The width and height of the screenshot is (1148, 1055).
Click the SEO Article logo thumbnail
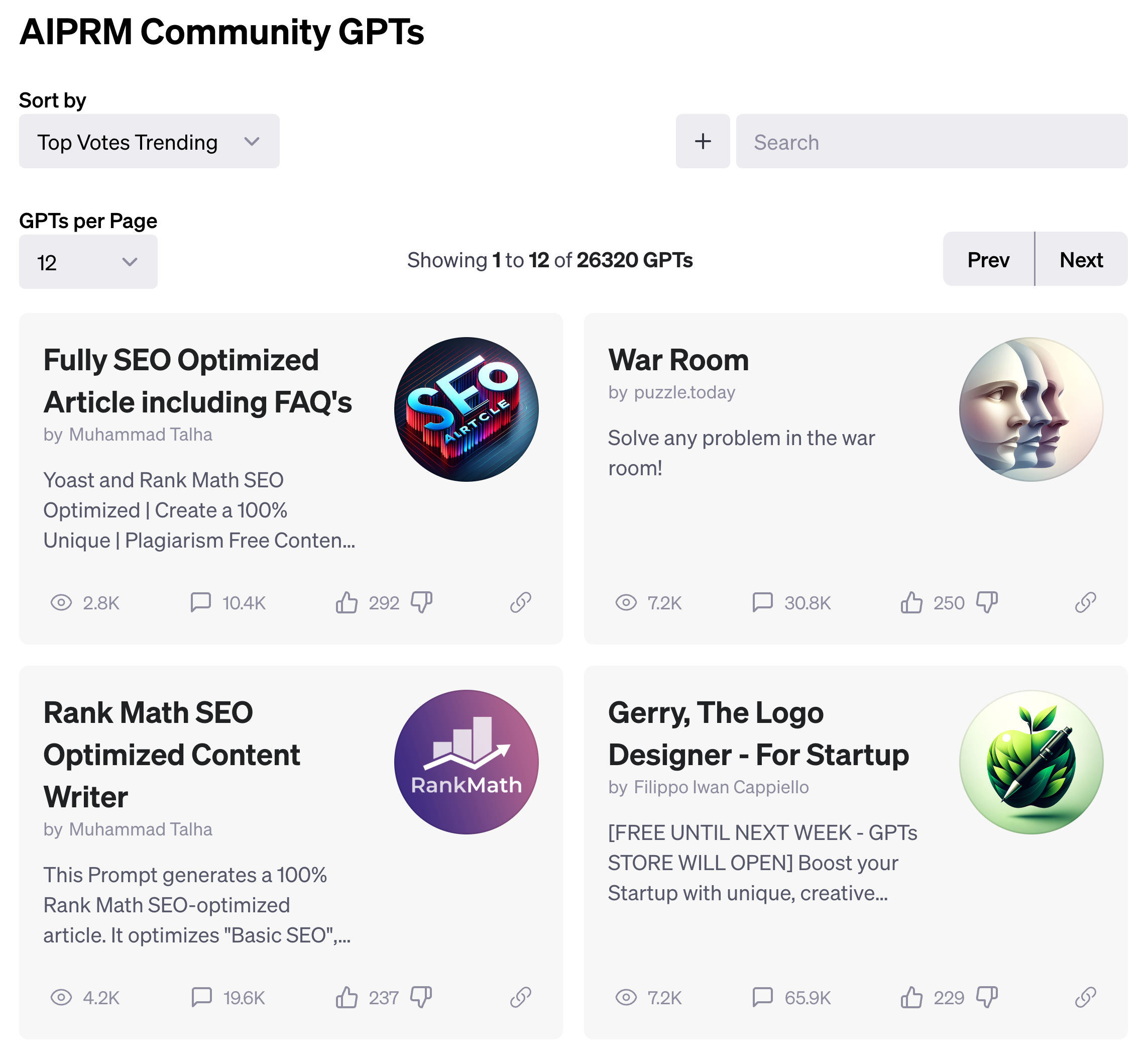[x=466, y=409]
